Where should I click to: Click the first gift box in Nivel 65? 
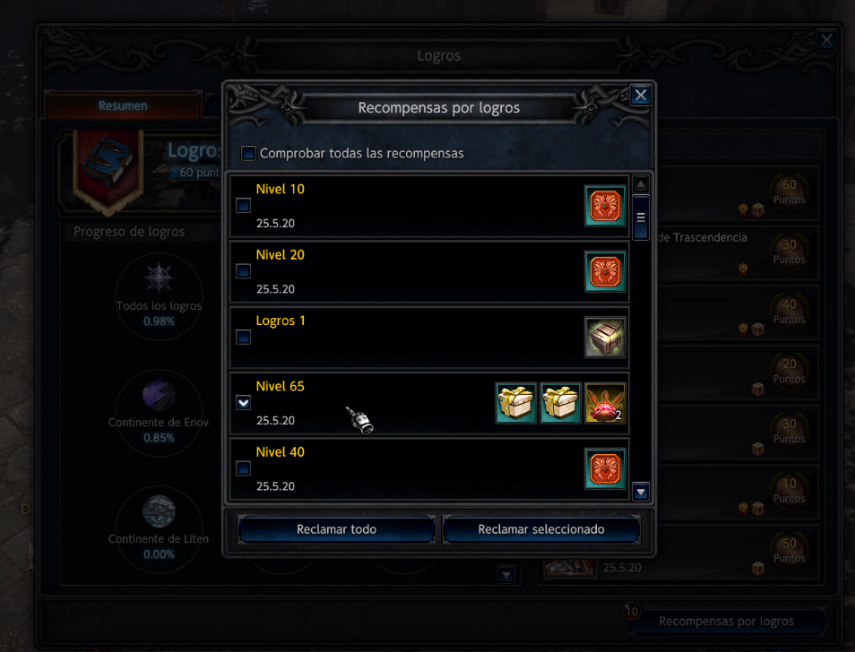point(516,403)
